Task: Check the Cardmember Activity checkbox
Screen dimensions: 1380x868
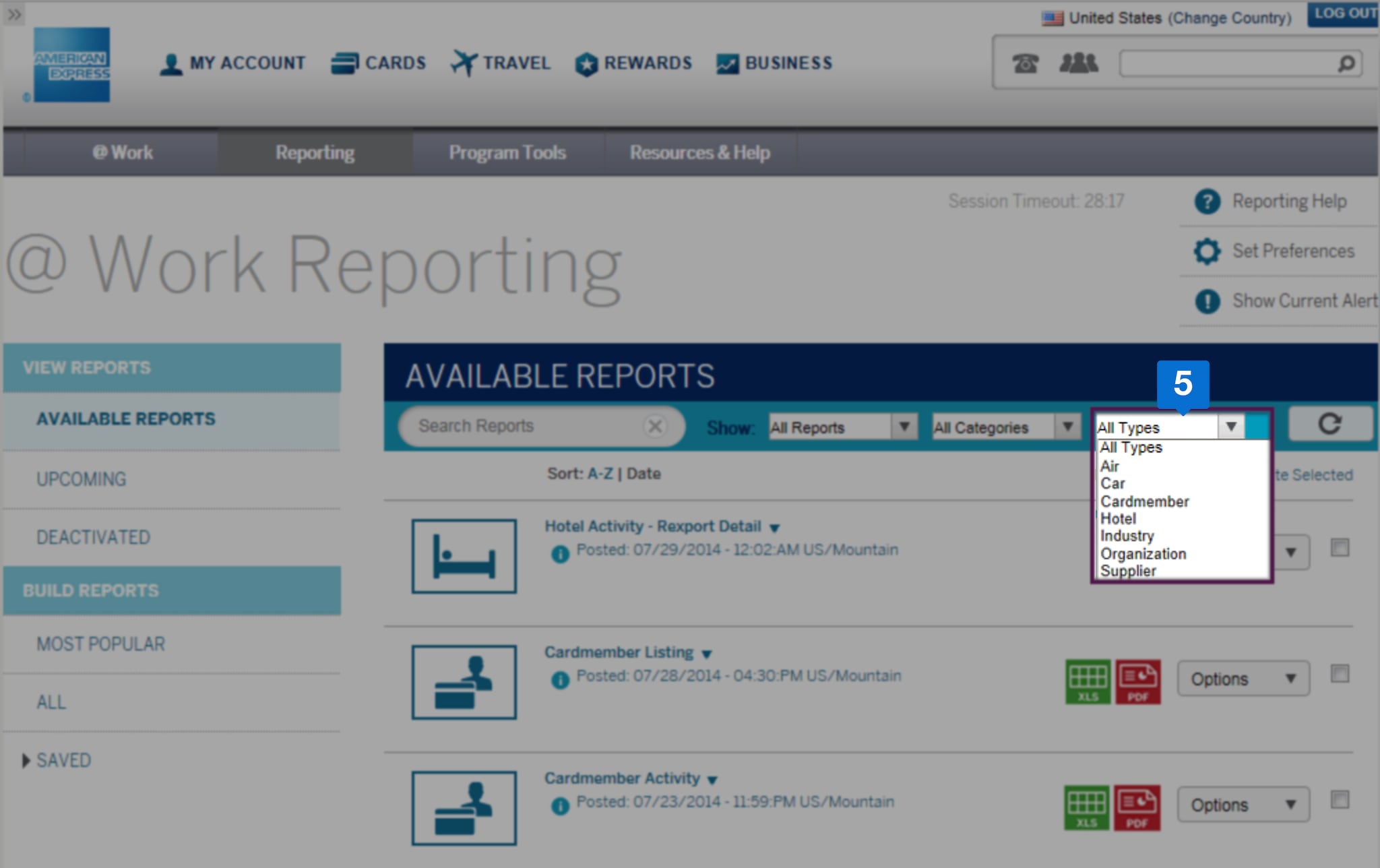Action: (1340, 799)
